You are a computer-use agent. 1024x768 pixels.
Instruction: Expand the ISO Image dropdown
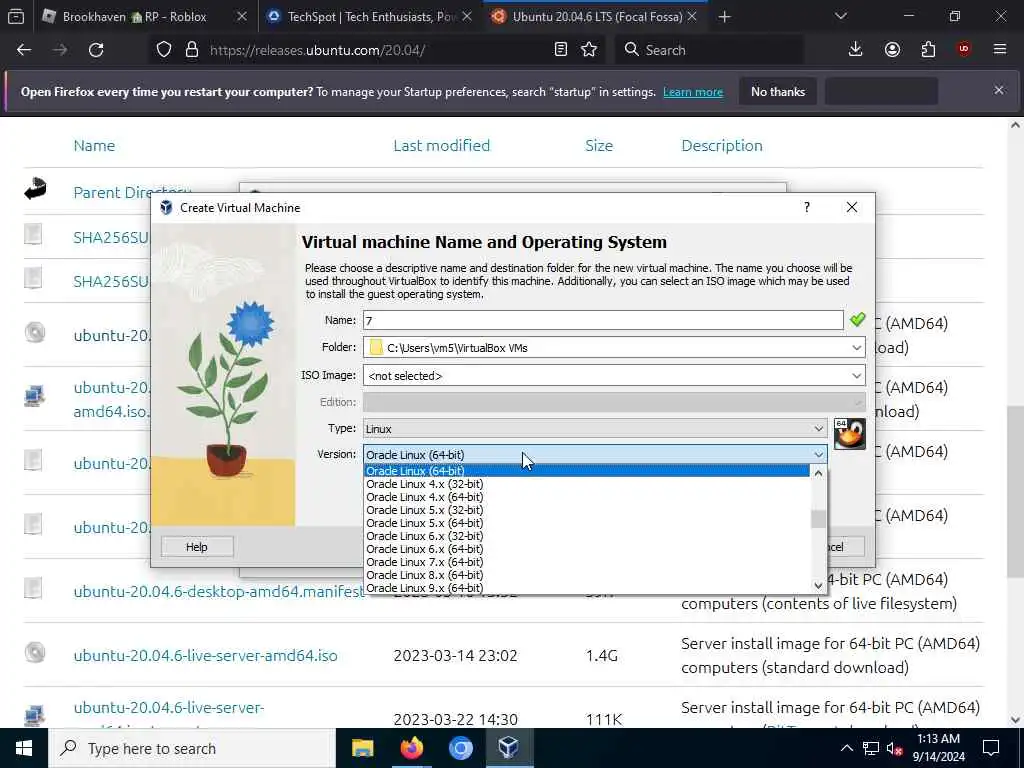856,376
